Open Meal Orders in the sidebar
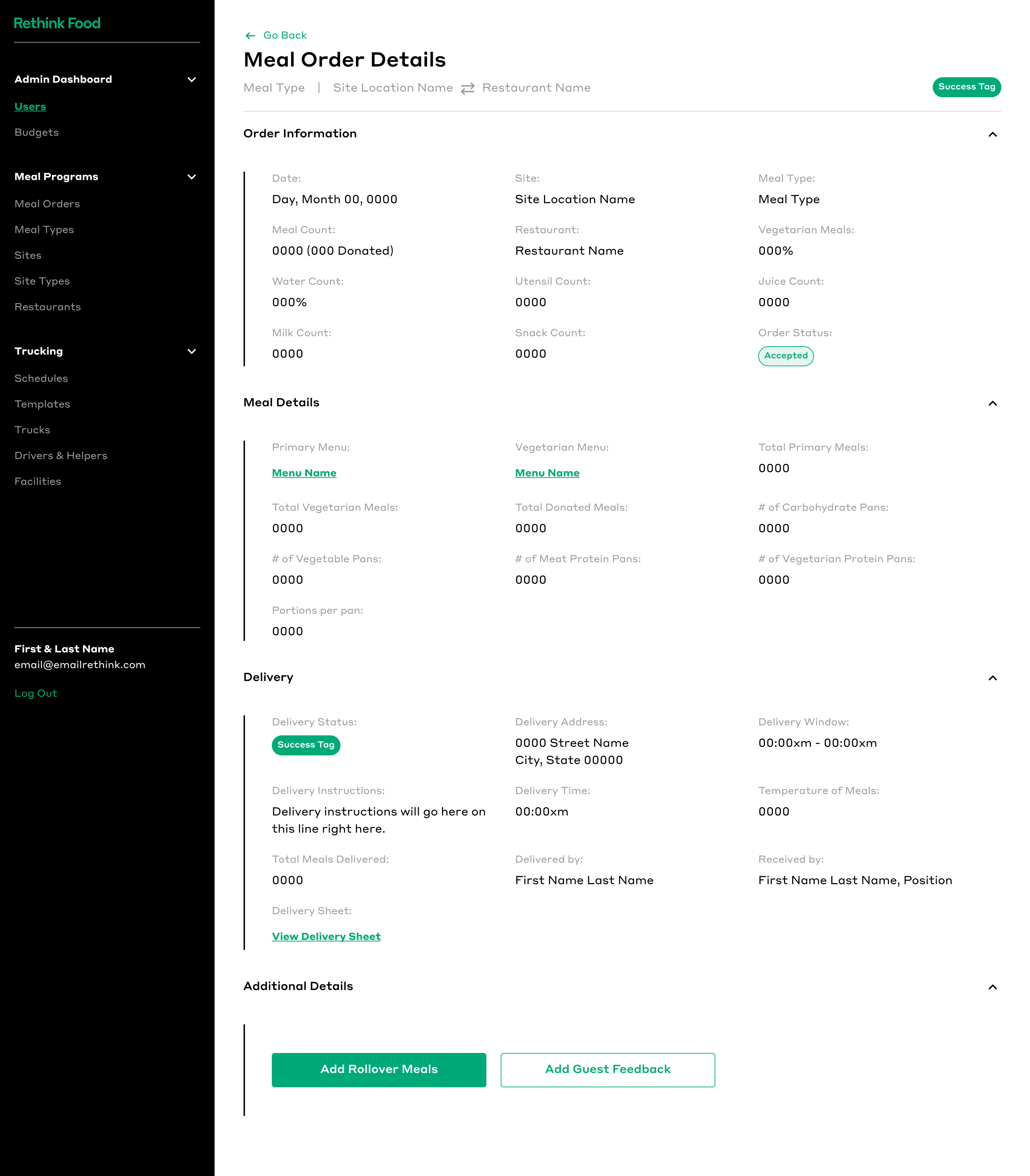The height and width of the screenshot is (1176, 1030). (47, 204)
